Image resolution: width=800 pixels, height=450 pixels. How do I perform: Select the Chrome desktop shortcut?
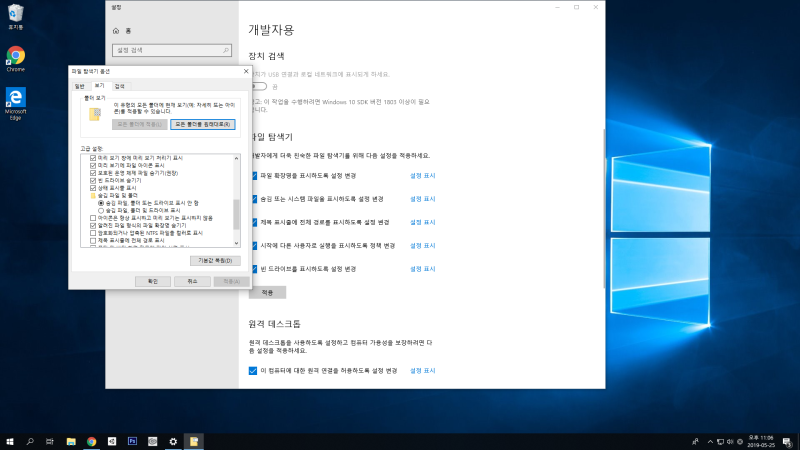[x=16, y=59]
